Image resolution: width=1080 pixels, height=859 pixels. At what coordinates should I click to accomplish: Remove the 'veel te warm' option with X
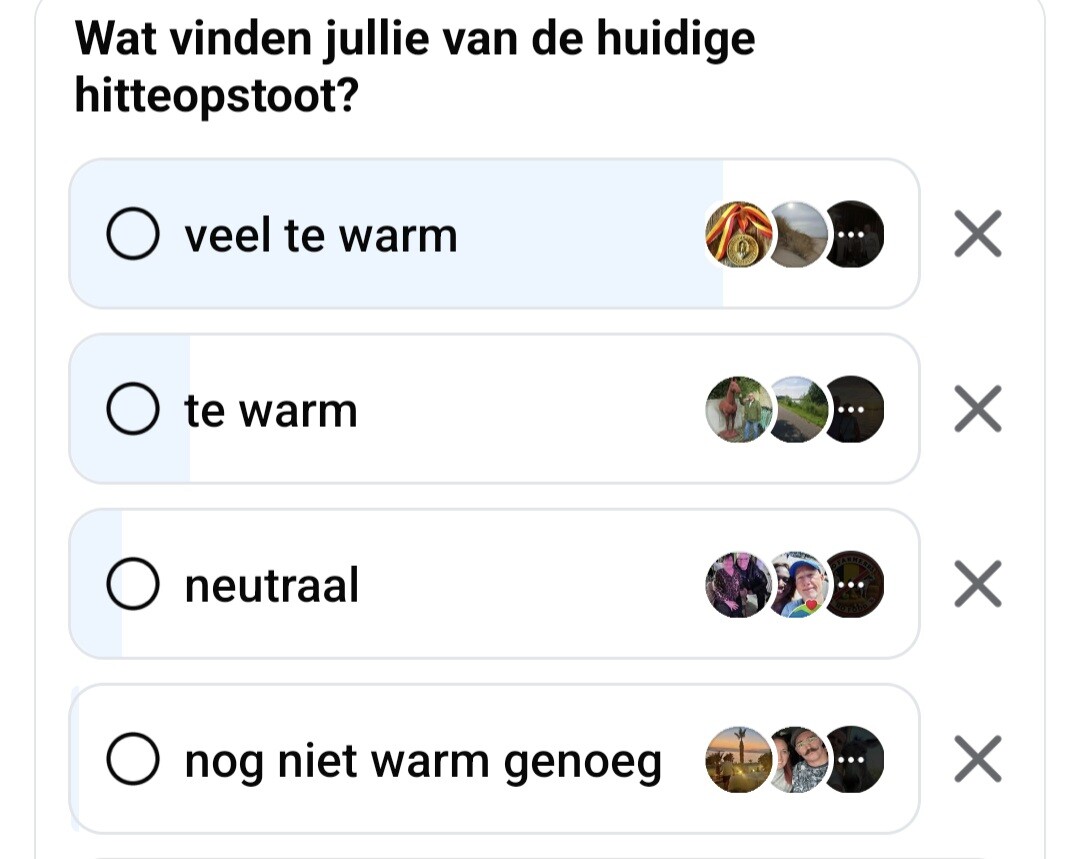(977, 236)
